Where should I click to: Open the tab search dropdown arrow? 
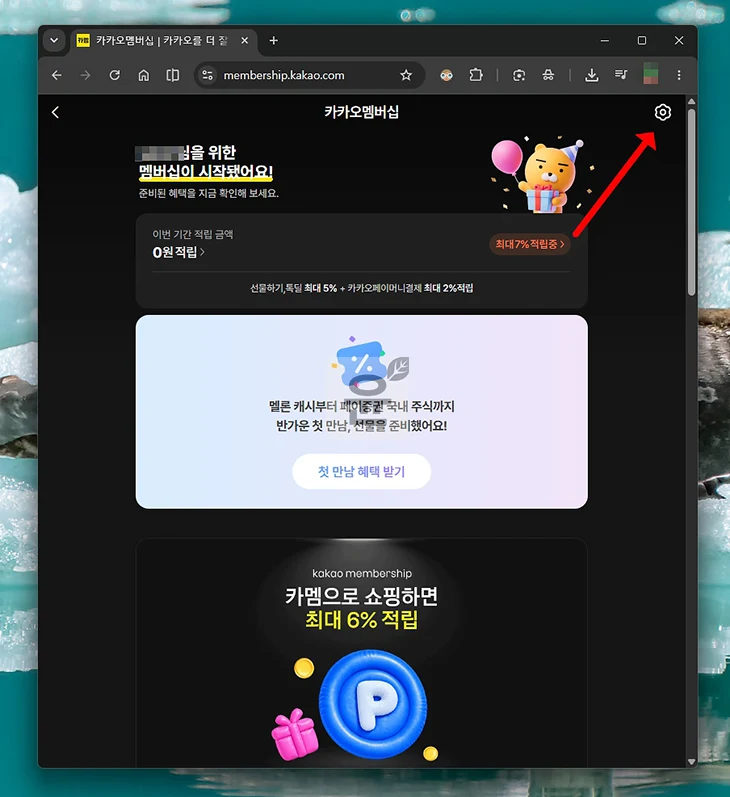(54, 40)
